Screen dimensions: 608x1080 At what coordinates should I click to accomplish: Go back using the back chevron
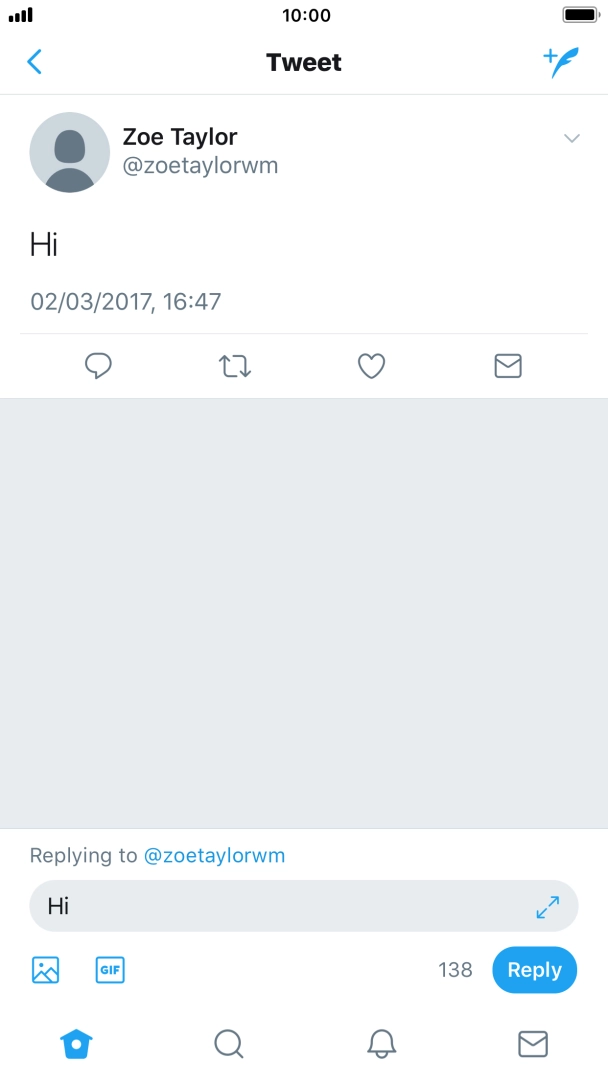(x=35, y=61)
